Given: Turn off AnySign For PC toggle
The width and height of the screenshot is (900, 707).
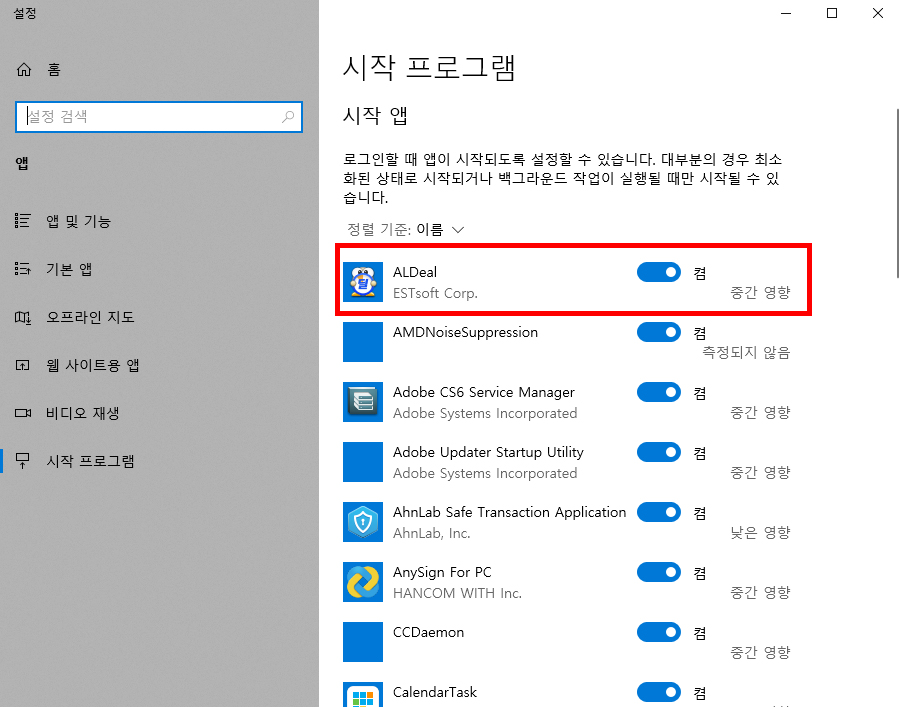Looking at the screenshot, I should coord(659,572).
